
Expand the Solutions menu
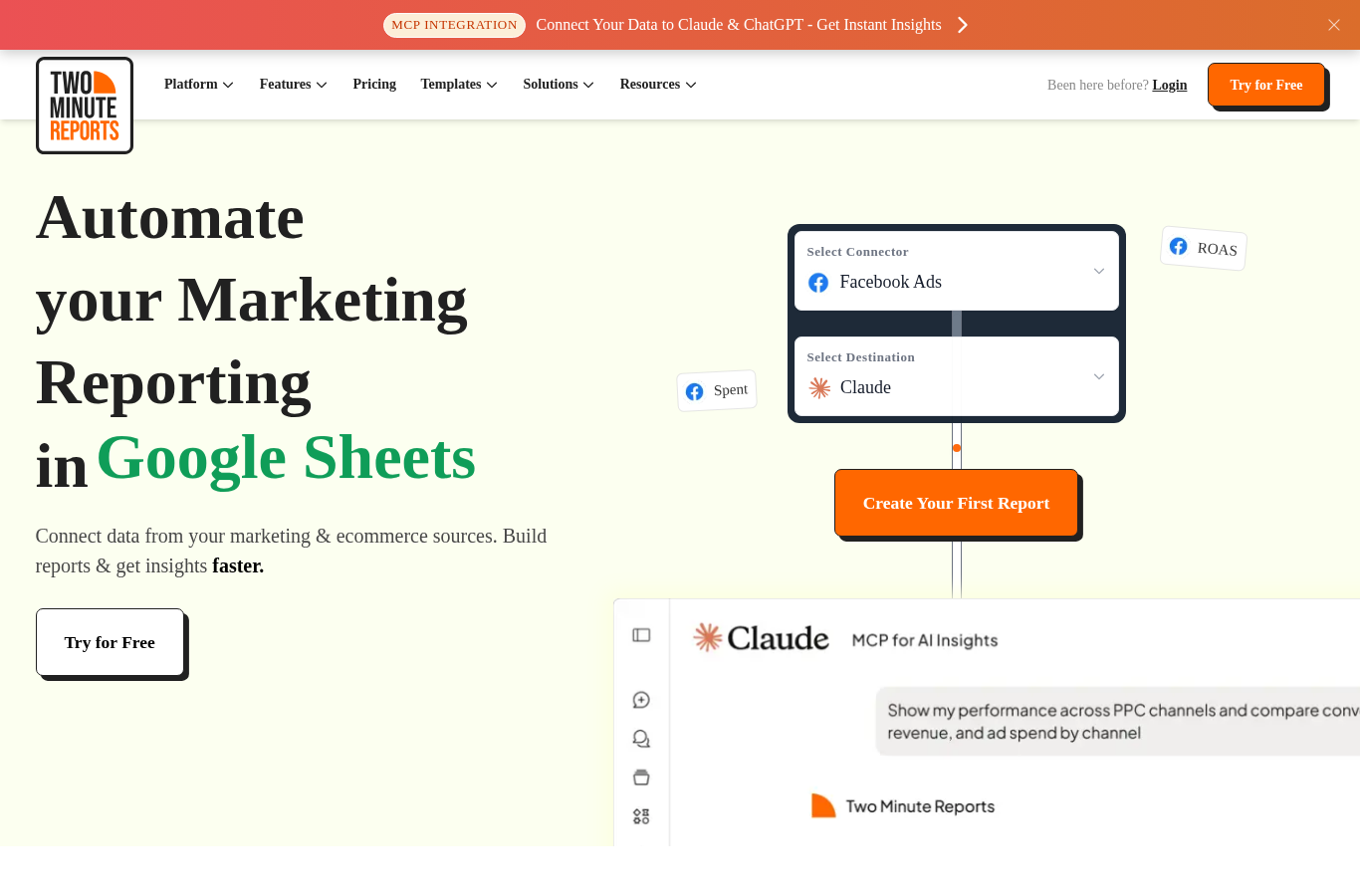[559, 85]
